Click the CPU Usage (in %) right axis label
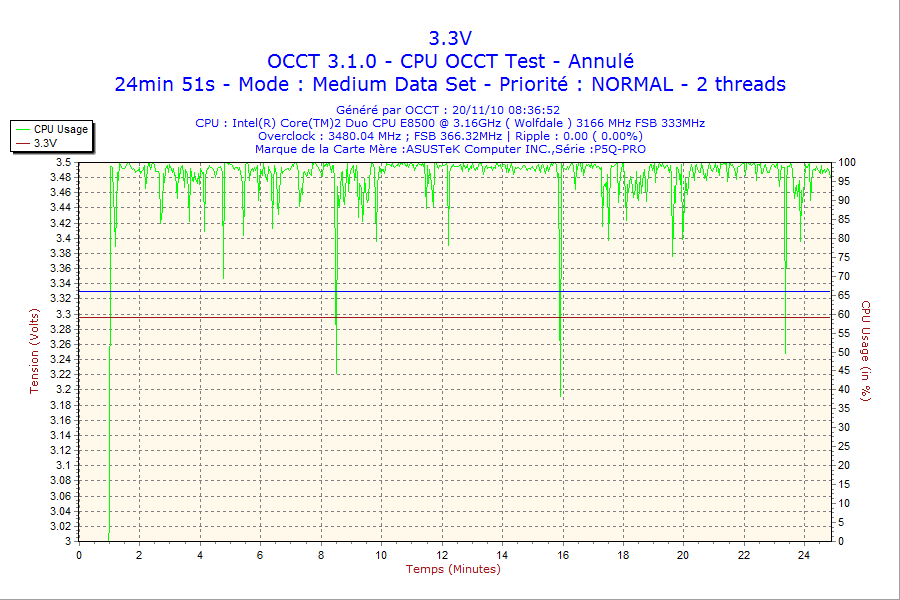The width and height of the screenshot is (900, 600). pyautogui.click(x=866, y=350)
